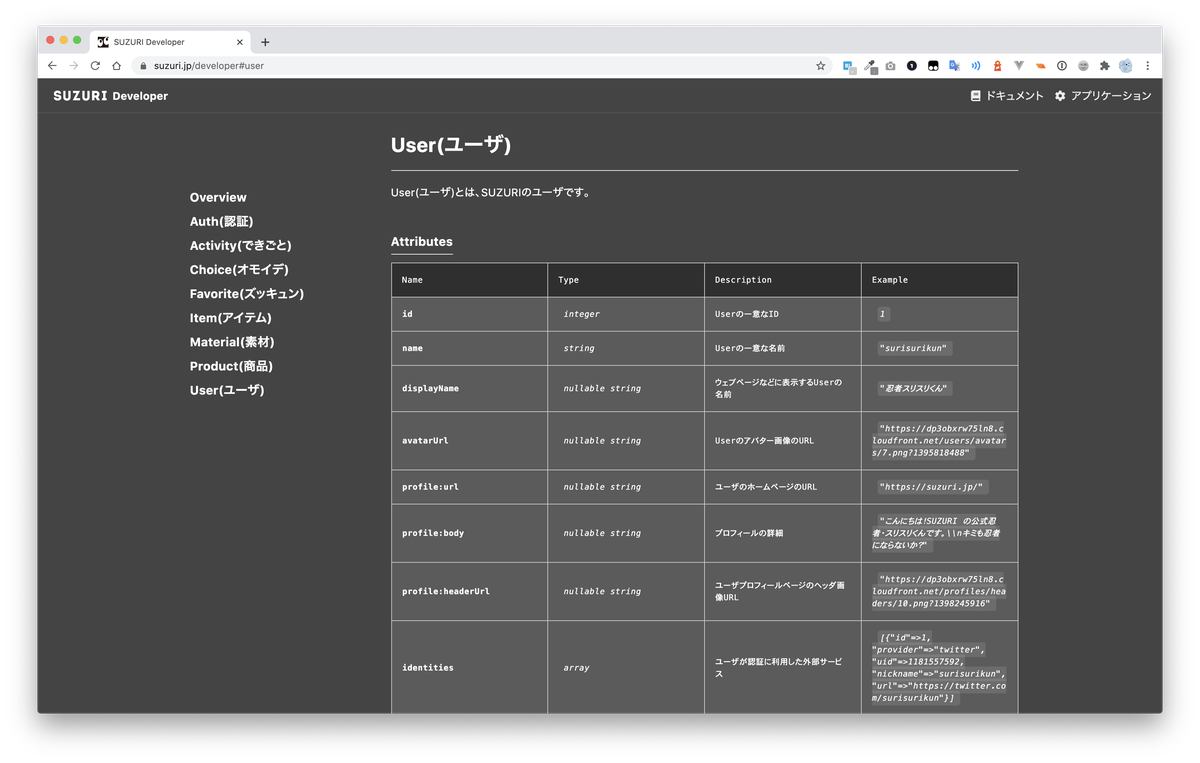Open the Google Translate extension icon
1200x763 pixels.
(953, 65)
